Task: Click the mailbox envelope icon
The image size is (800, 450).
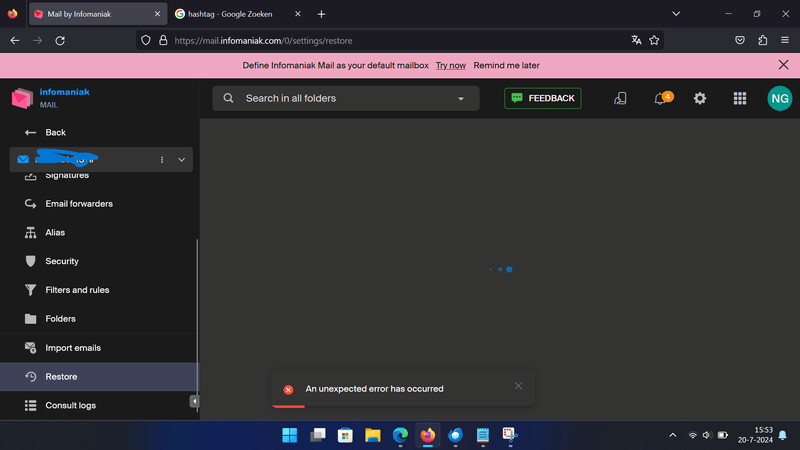Action: [23, 159]
